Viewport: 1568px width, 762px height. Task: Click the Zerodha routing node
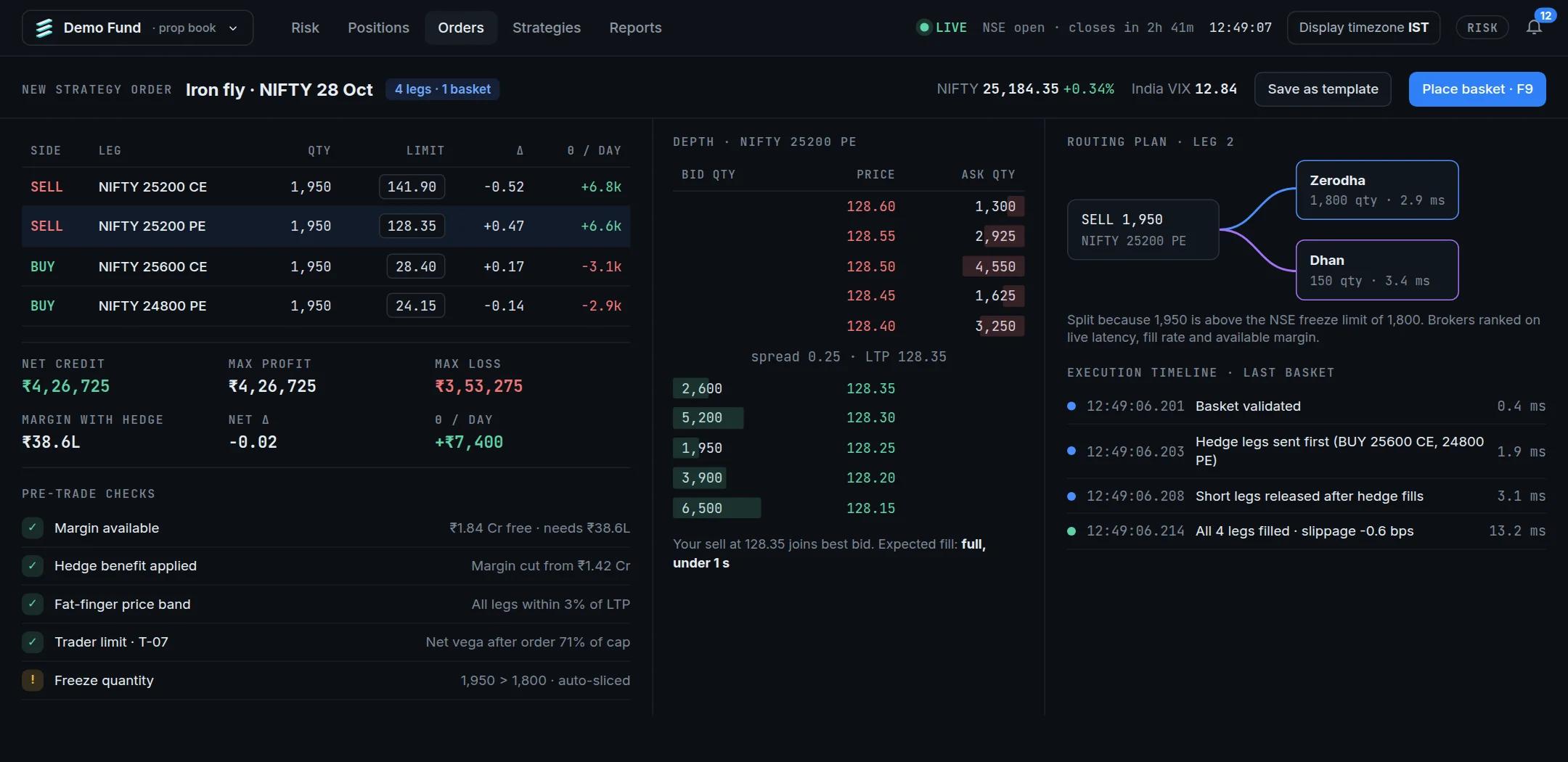[1377, 190]
